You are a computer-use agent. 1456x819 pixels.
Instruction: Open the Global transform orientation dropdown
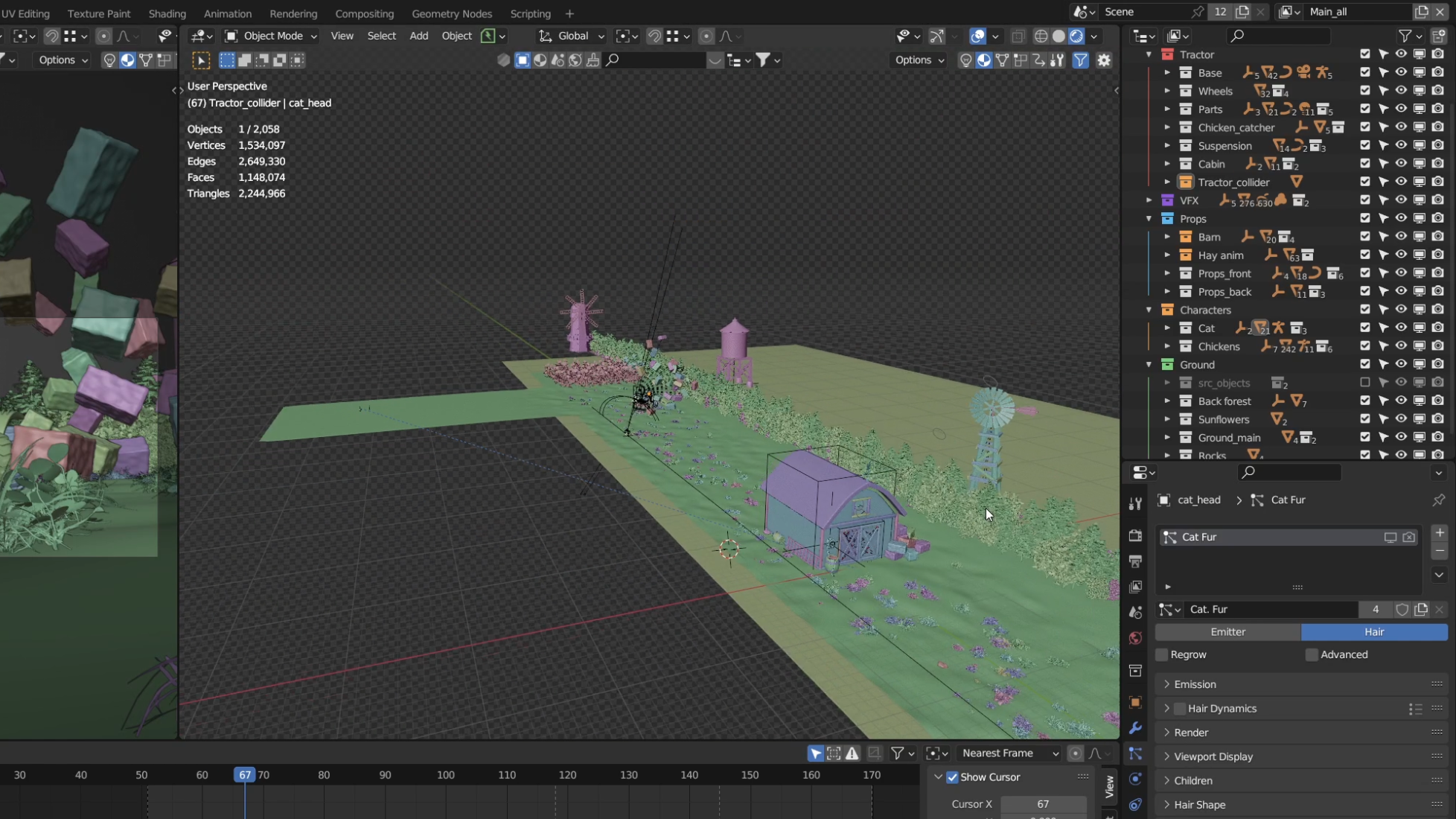pos(571,36)
